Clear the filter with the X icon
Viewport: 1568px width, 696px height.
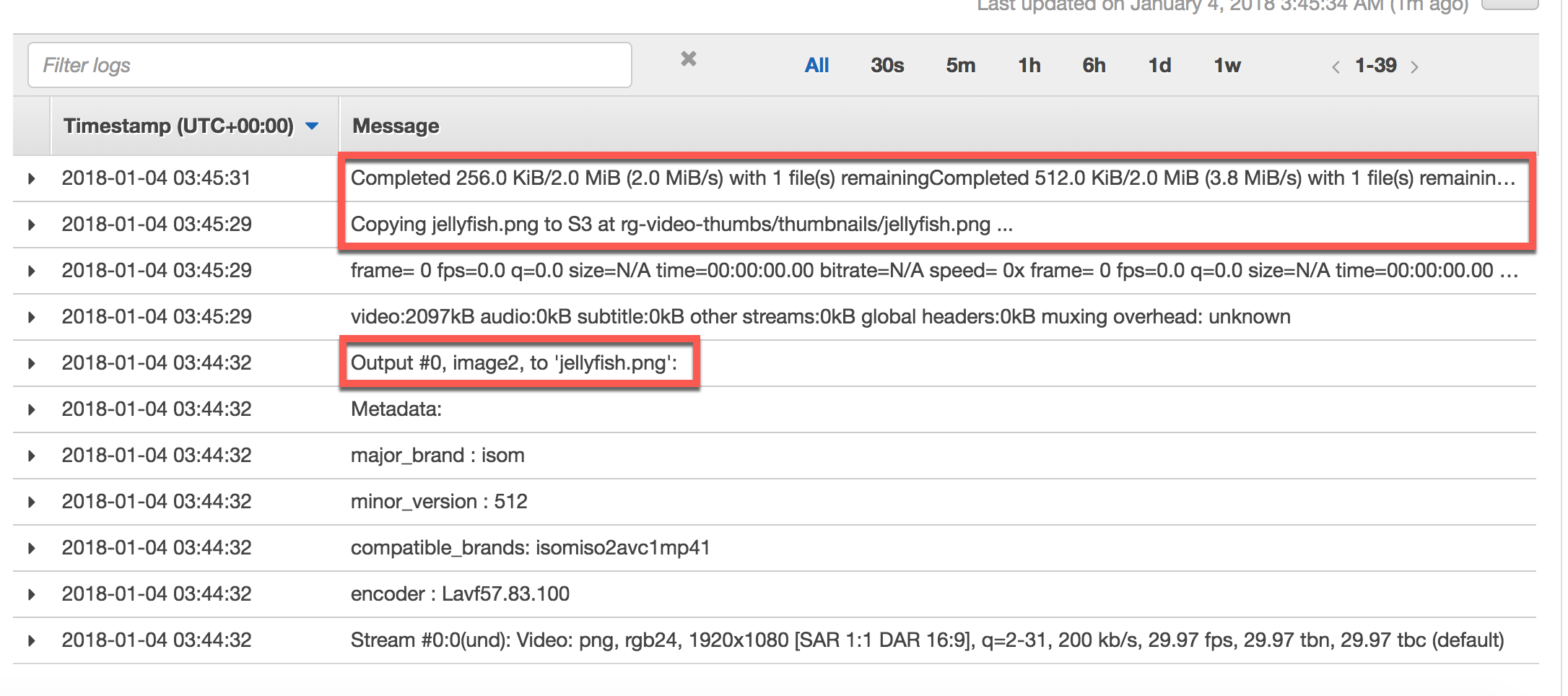point(689,59)
